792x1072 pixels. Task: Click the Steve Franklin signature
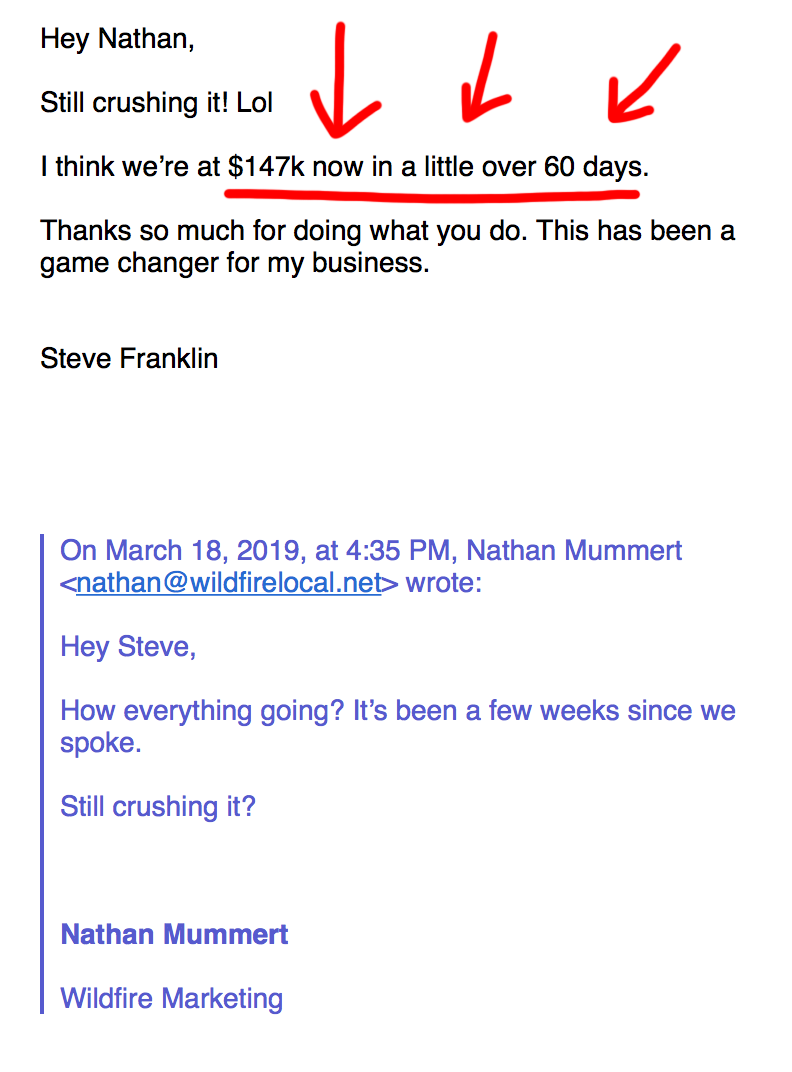pyautogui.click(x=129, y=359)
